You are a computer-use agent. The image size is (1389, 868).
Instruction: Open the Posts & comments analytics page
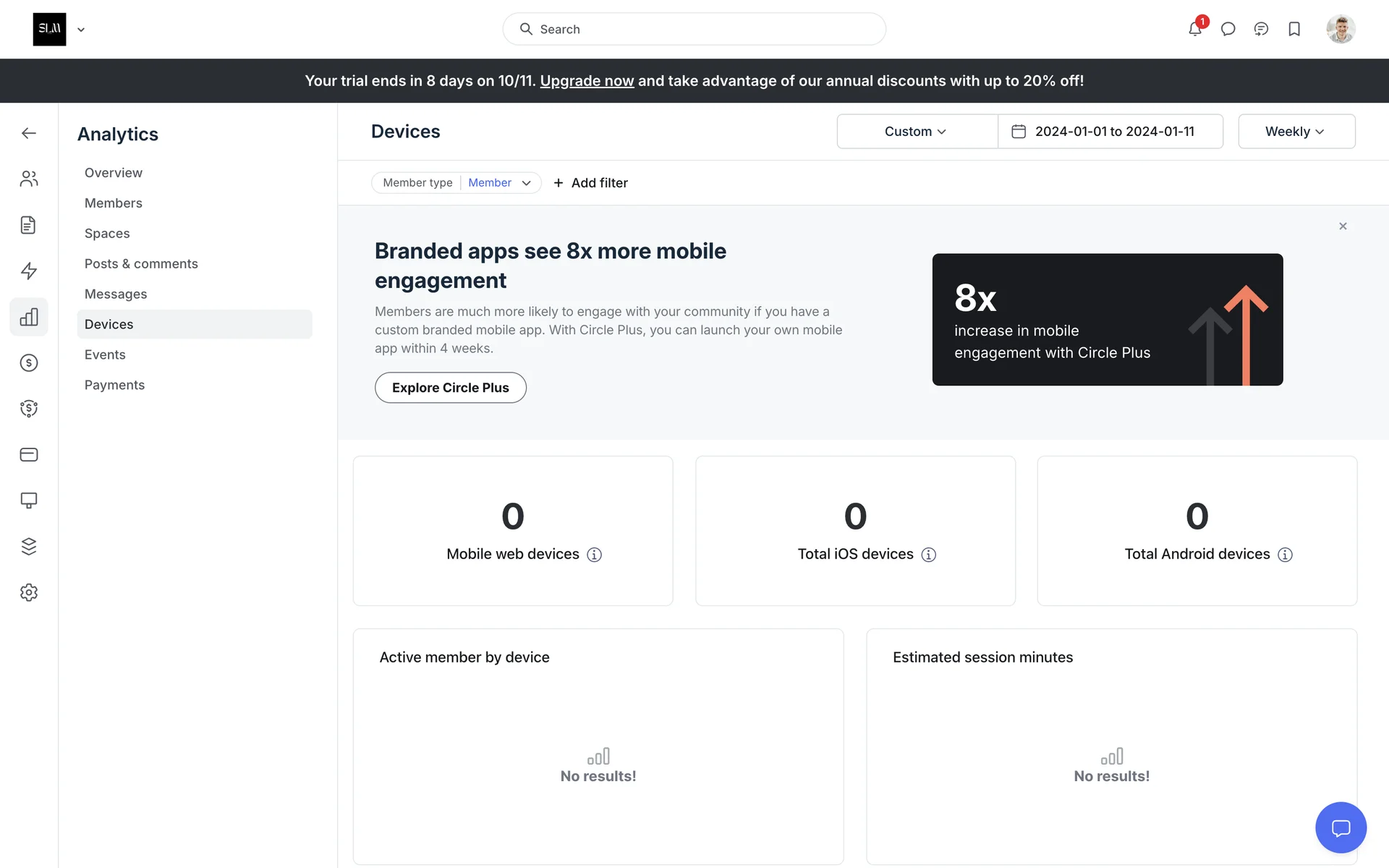[141, 264]
